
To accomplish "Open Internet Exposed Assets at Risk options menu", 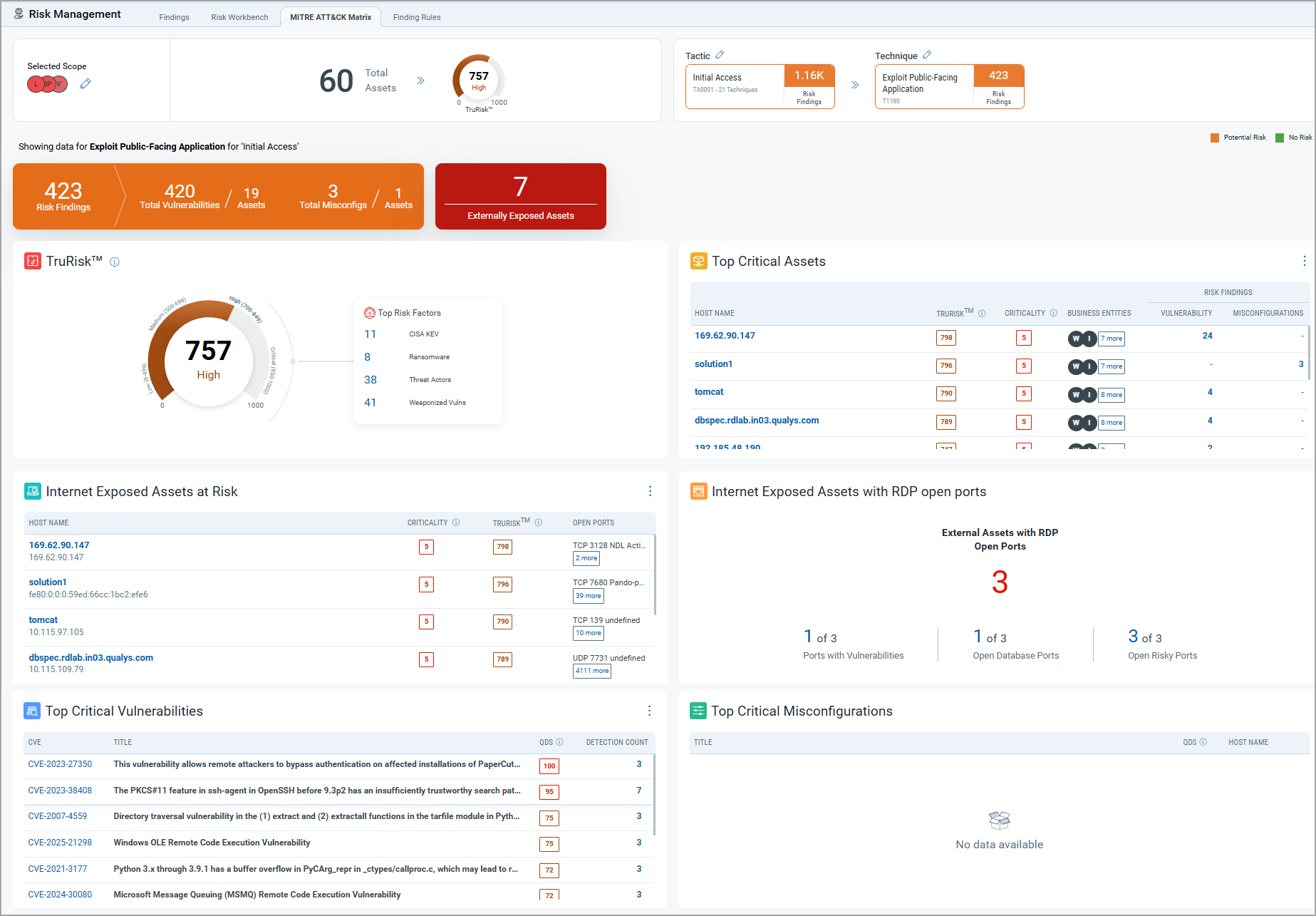I will click(650, 492).
